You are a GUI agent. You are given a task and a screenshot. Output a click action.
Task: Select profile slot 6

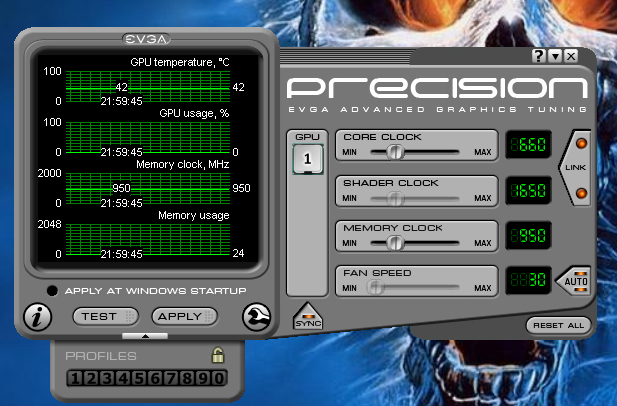(155, 378)
